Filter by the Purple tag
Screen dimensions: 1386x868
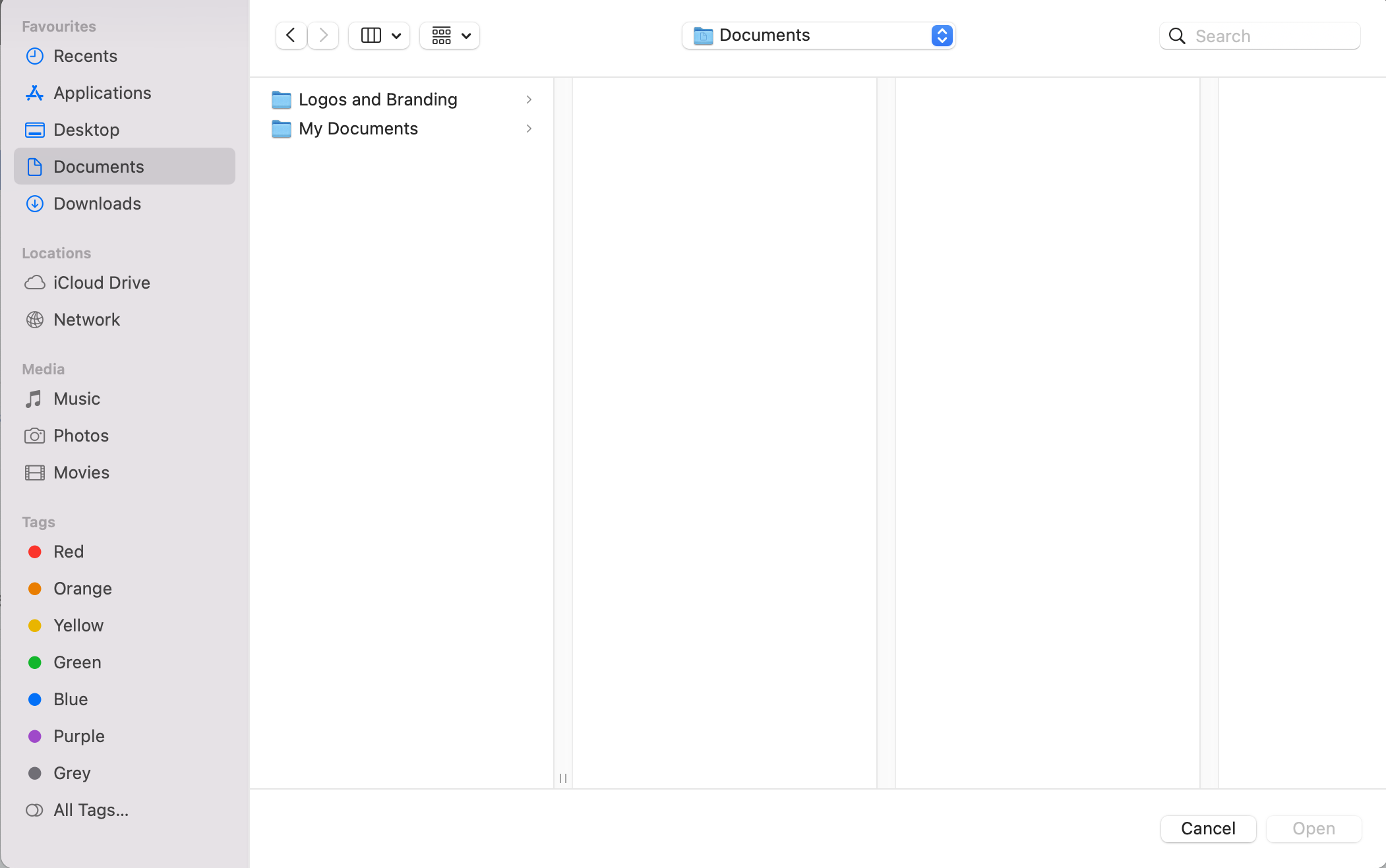coord(78,736)
